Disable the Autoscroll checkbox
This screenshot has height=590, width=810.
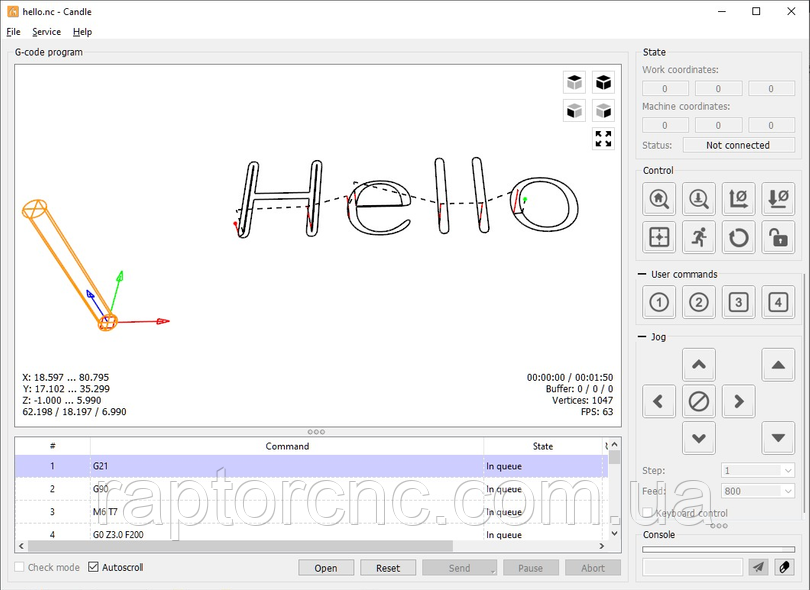(94, 568)
